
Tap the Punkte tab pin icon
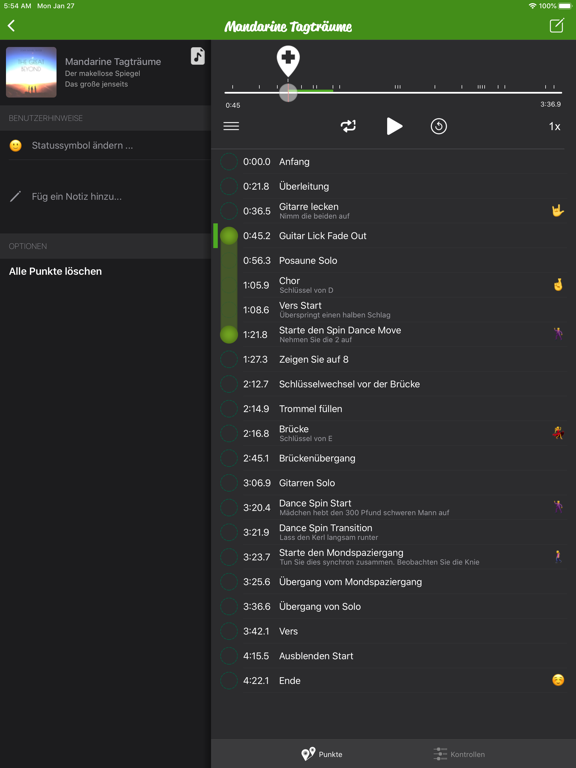(x=308, y=754)
